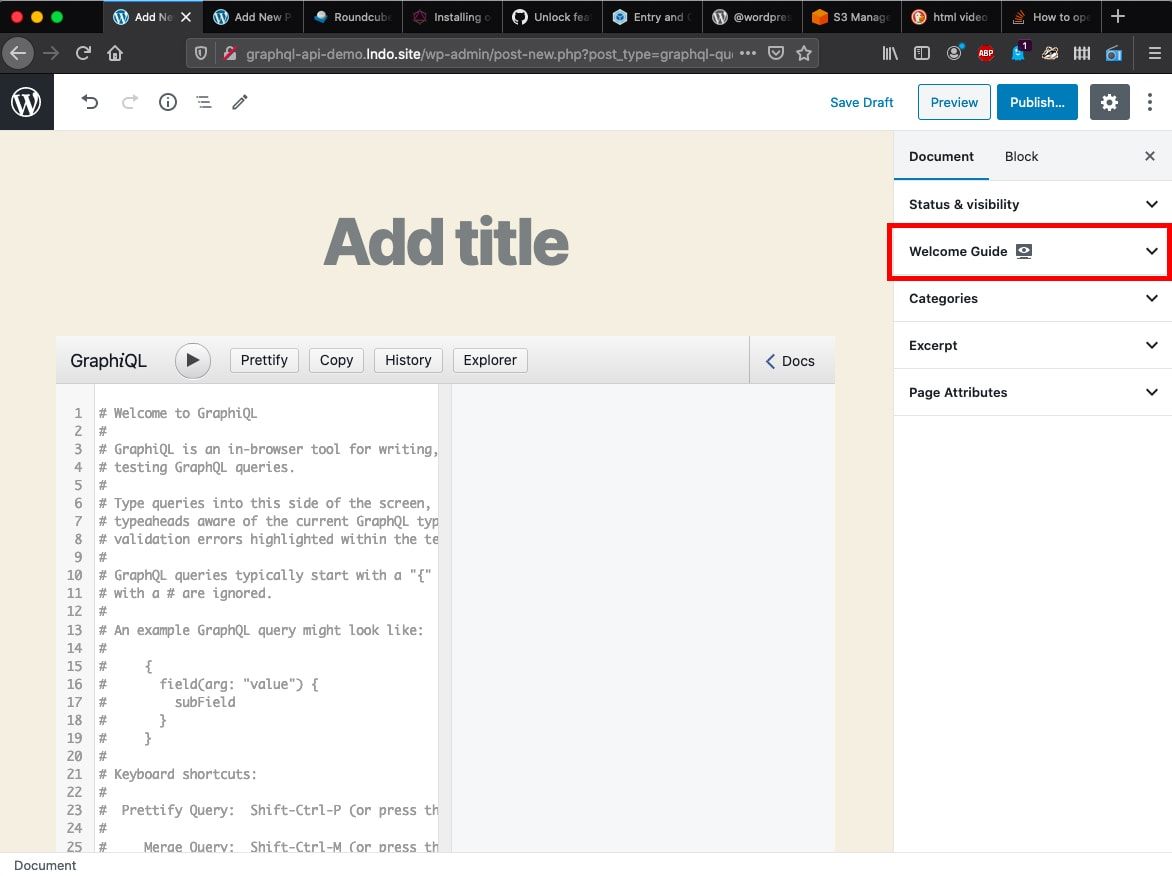1172x876 pixels.
Task: Run the GraphiQL query execute play button
Action: [192, 360]
